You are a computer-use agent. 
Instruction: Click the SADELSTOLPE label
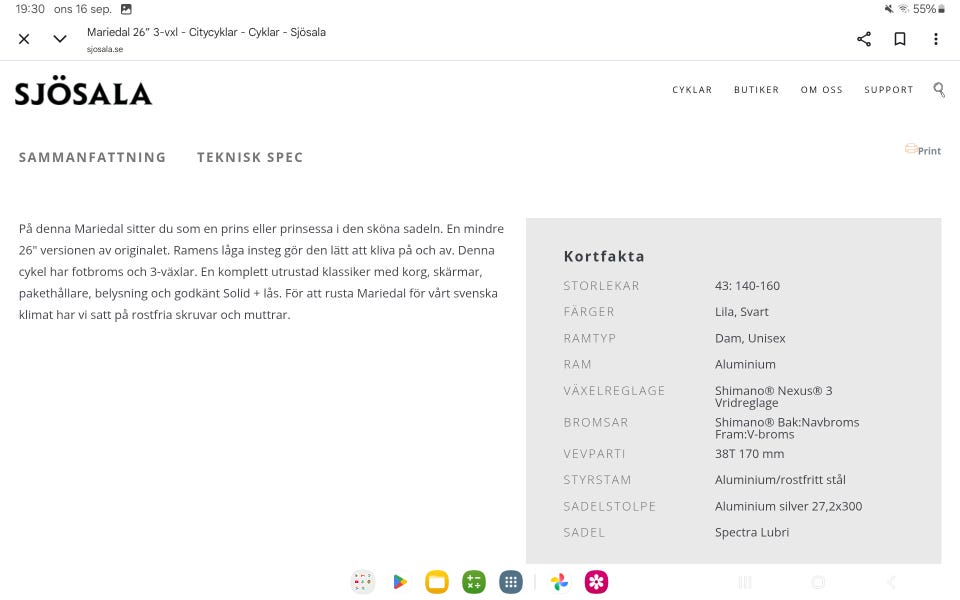610,506
